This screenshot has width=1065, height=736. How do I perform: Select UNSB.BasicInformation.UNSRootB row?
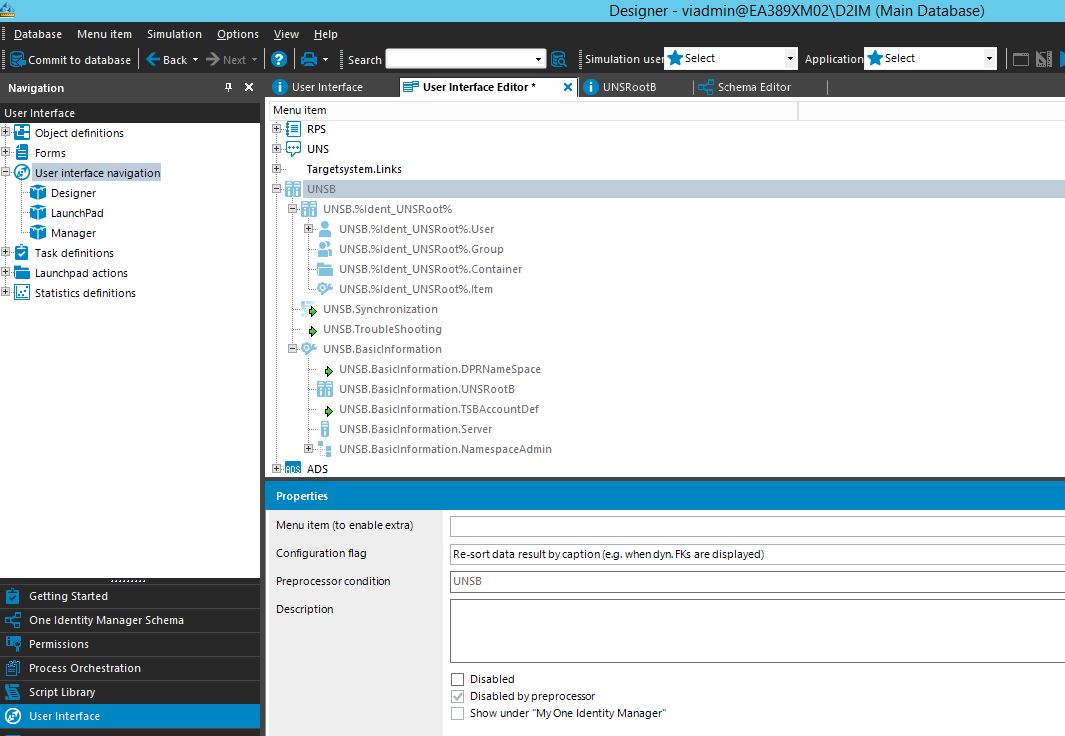pos(427,389)
